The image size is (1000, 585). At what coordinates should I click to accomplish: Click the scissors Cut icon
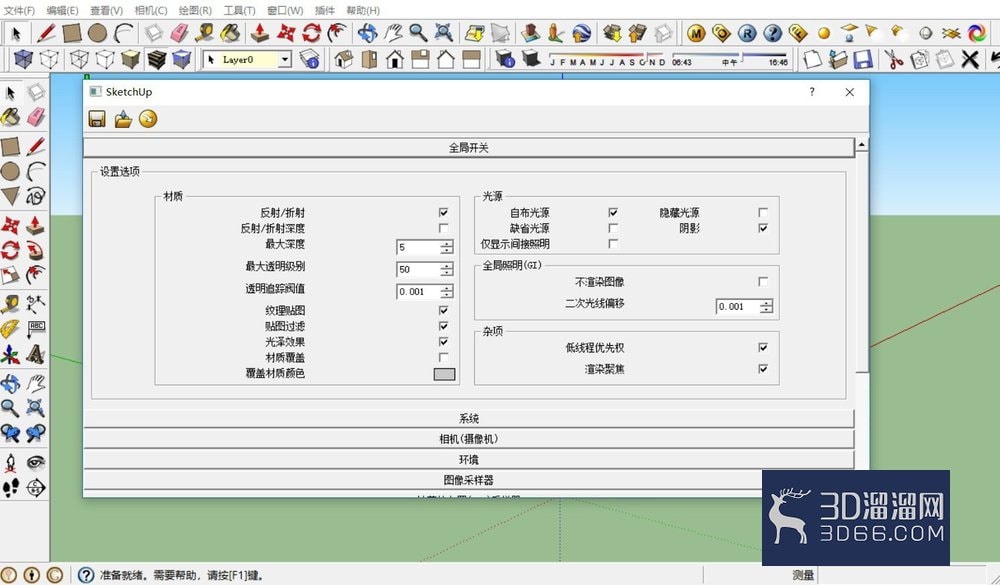pyautogui.click(x=893, y=59)
